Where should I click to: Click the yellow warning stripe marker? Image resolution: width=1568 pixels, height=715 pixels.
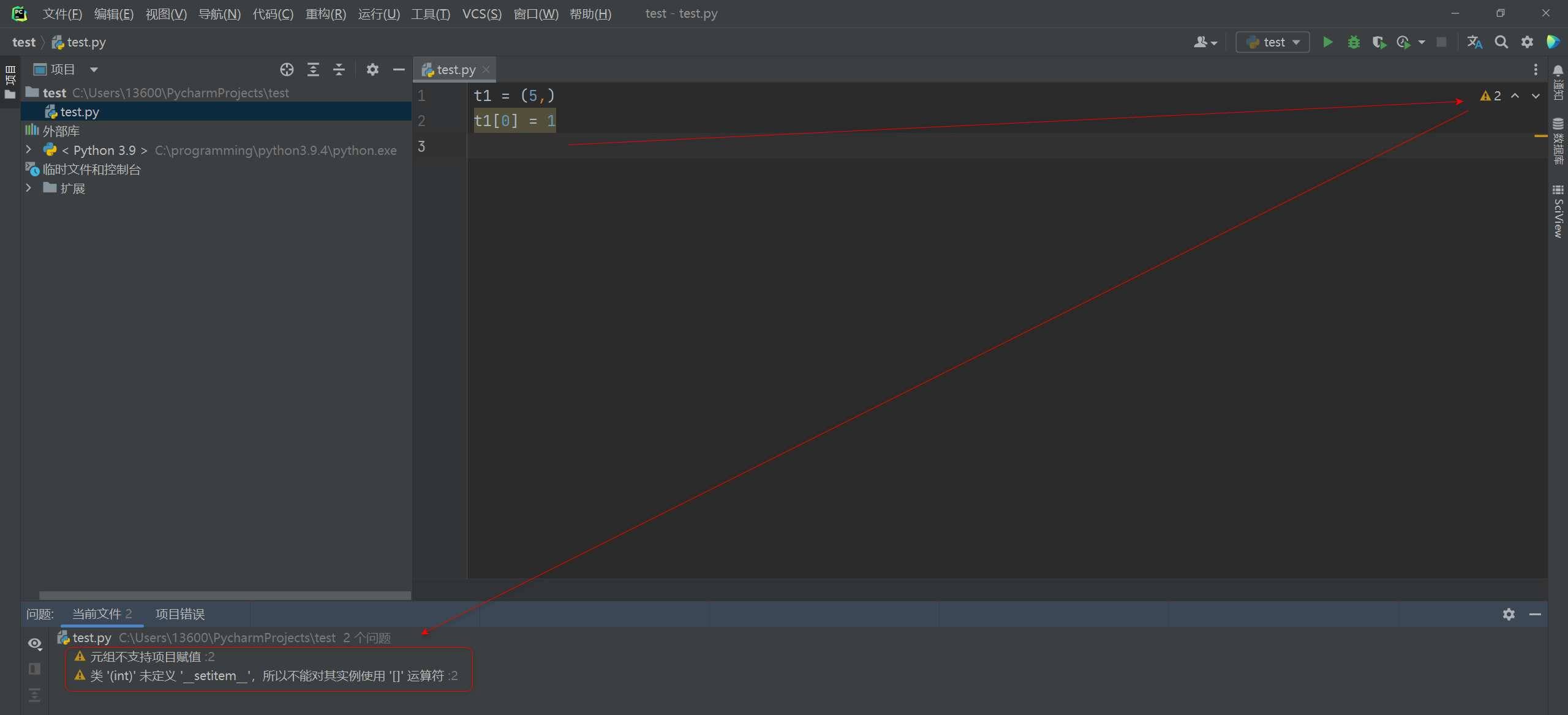coord(1541,136)
